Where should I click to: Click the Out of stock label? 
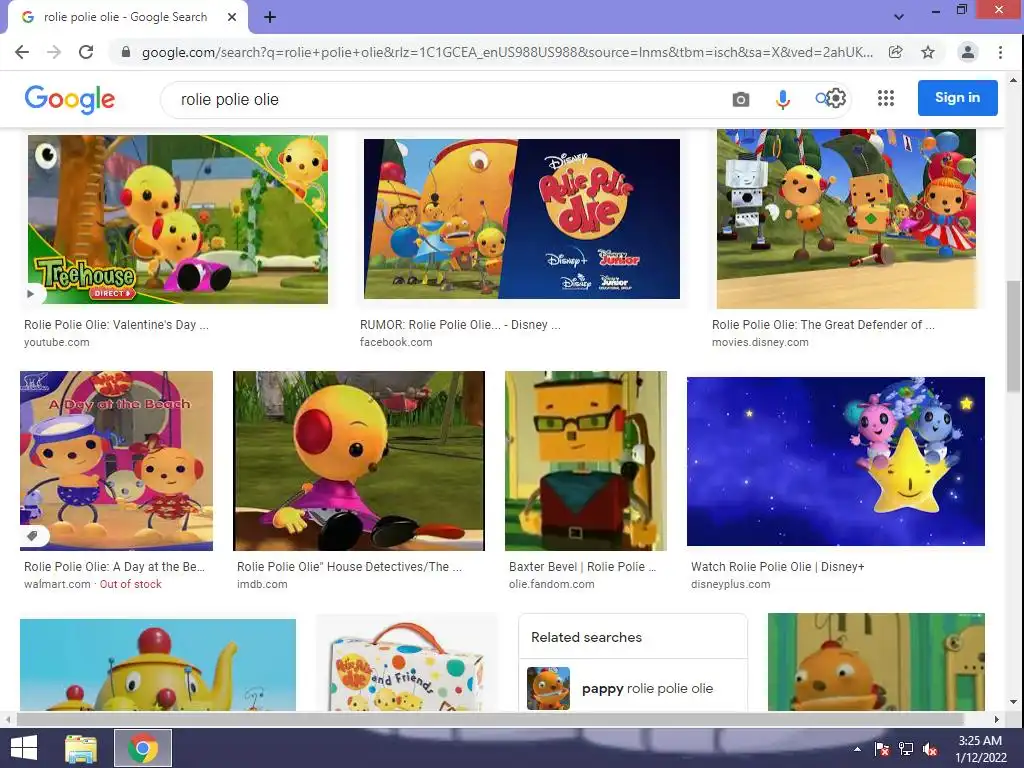[131, 584]
